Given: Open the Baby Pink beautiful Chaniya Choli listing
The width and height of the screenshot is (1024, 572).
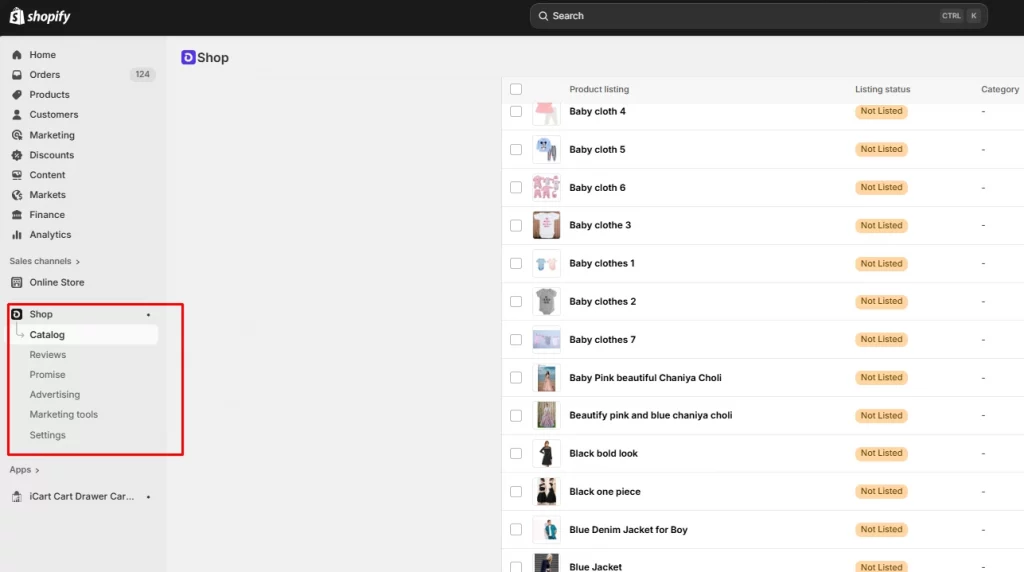Looking at the screenshot, I should coord(645,378).
